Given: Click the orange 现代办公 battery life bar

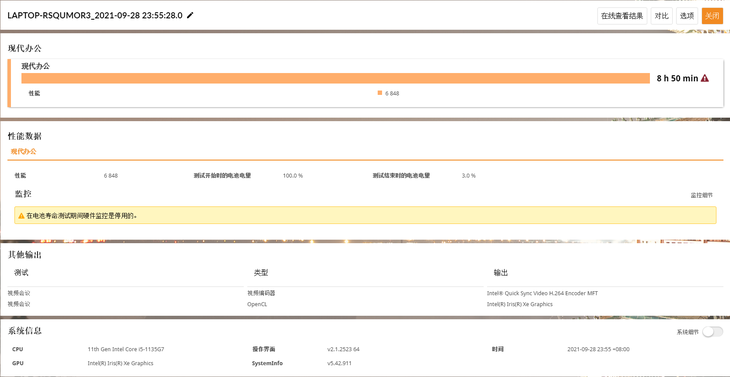Looking at the screenshot, I should click(x=336, y=78).
